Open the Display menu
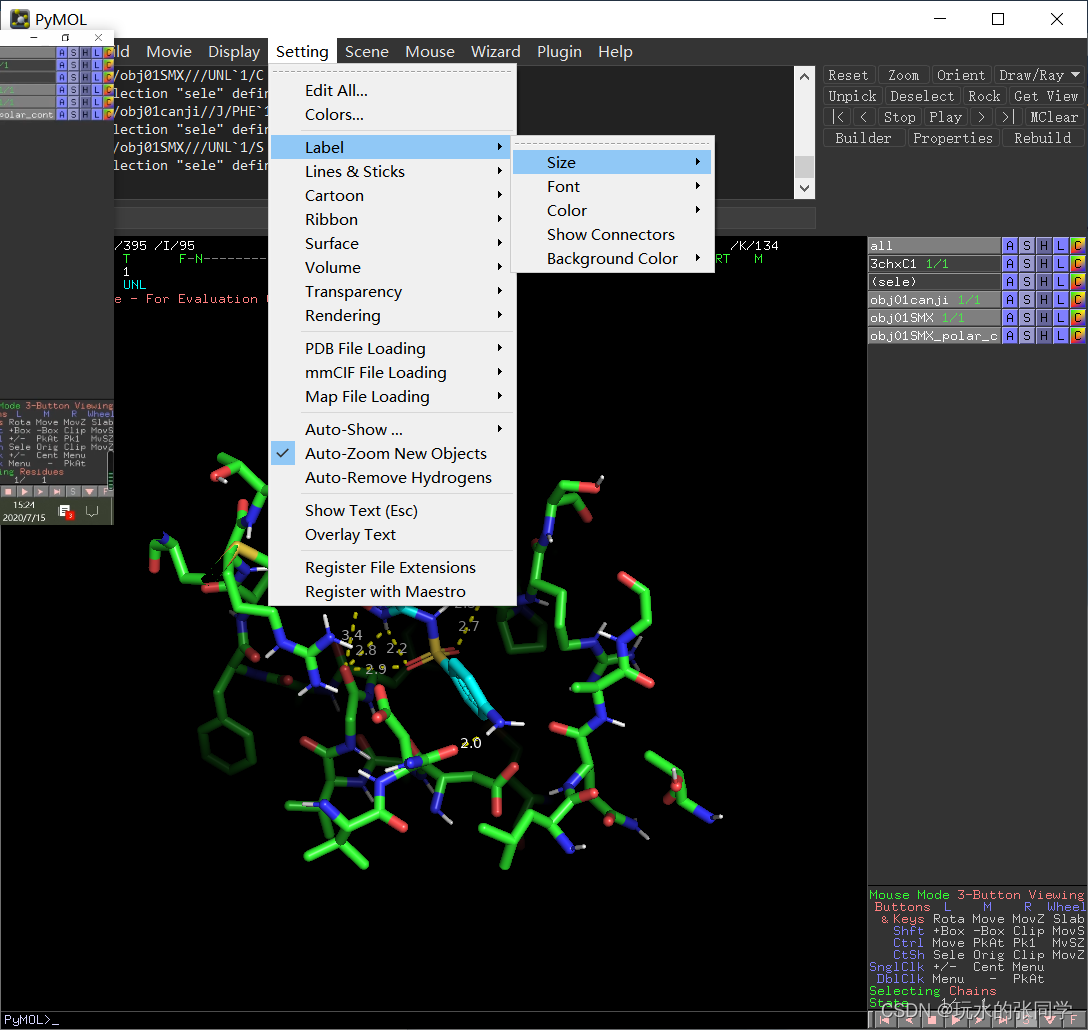Screen dimensions: 1088x1030 pos(234,51)
